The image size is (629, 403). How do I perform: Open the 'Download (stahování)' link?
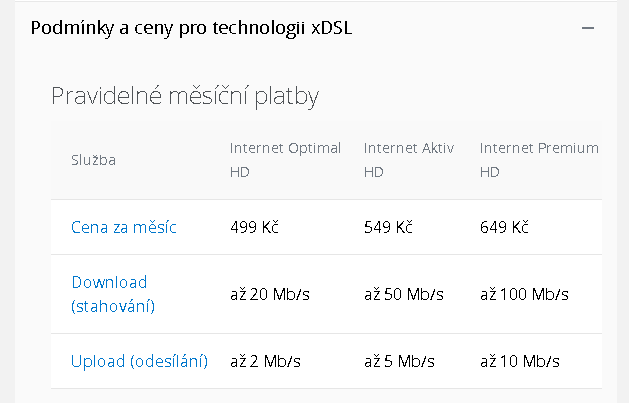(113, 294)
